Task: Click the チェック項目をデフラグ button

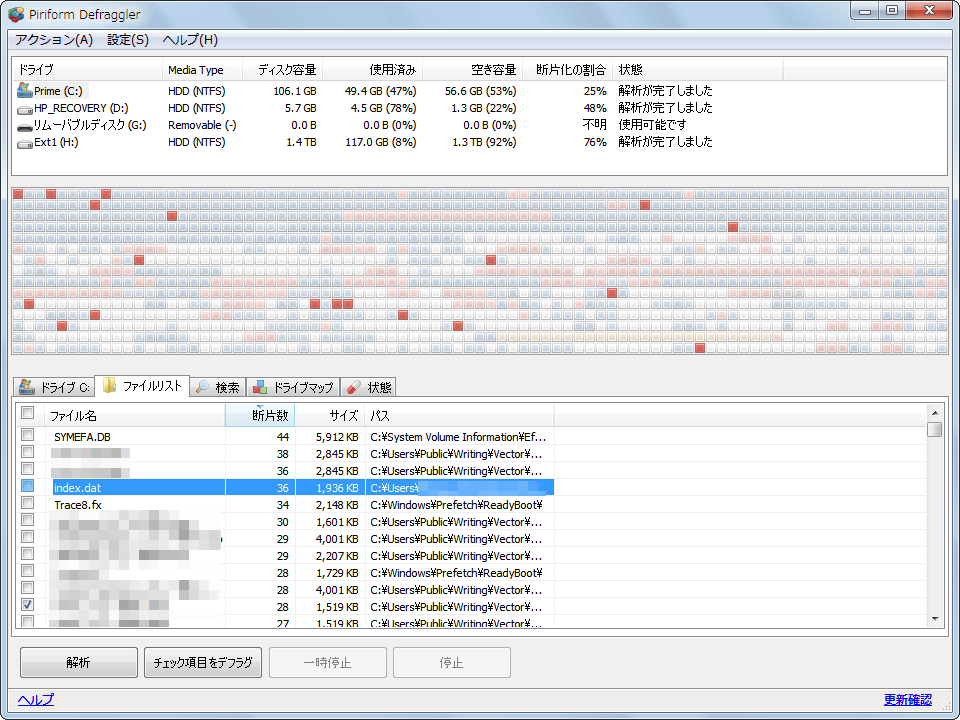Action: click(x=203, y=662)
